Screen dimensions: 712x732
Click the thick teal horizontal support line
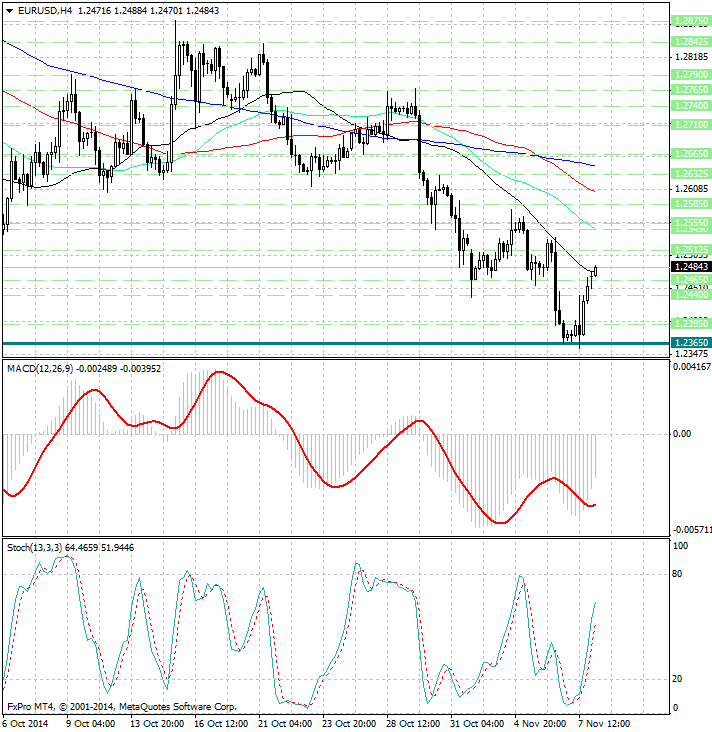coord(300,343)
